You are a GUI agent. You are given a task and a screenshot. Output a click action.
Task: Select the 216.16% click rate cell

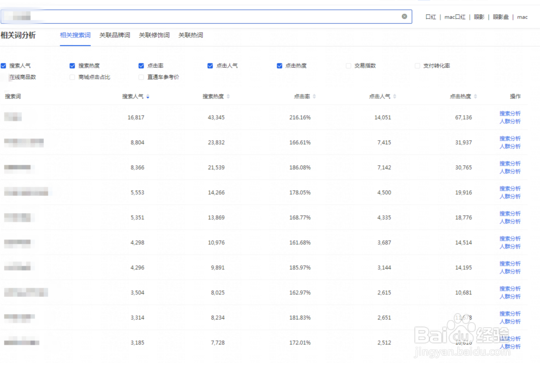pos(300,117)
